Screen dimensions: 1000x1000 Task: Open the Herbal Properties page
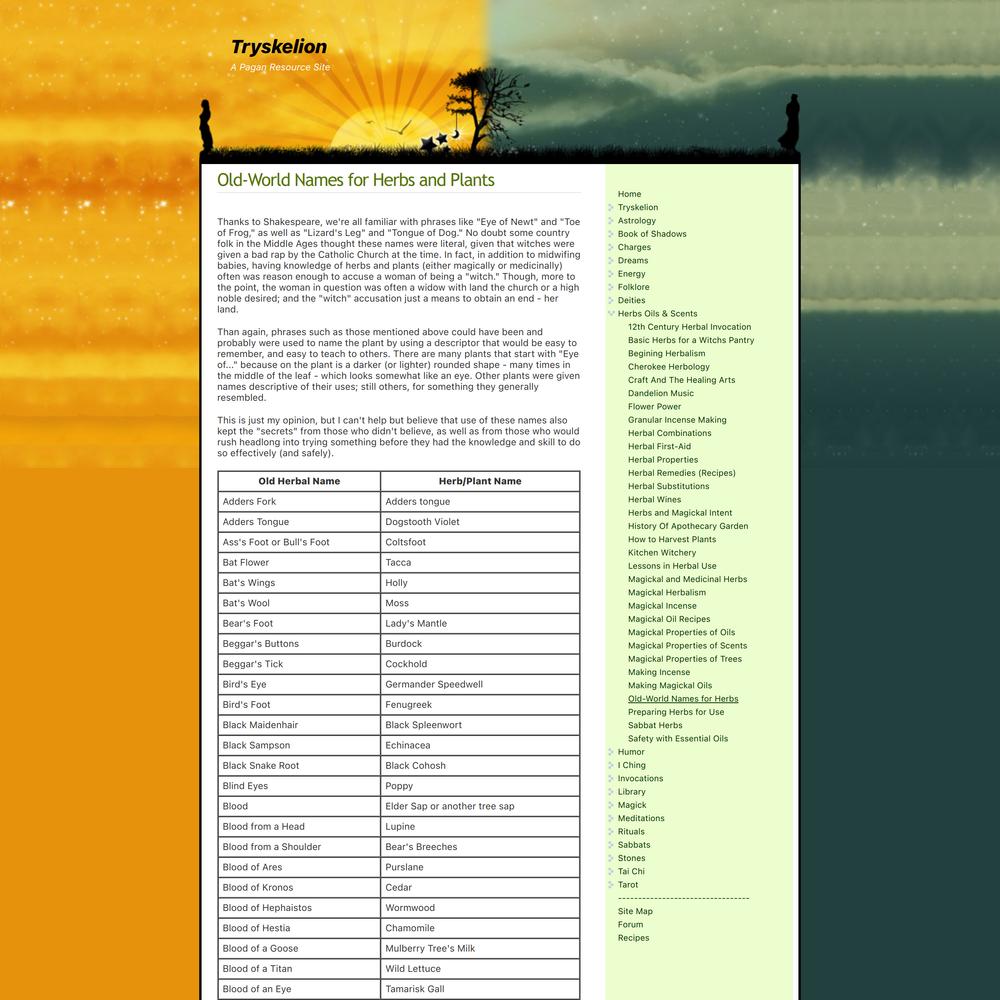tap(663, 460)
